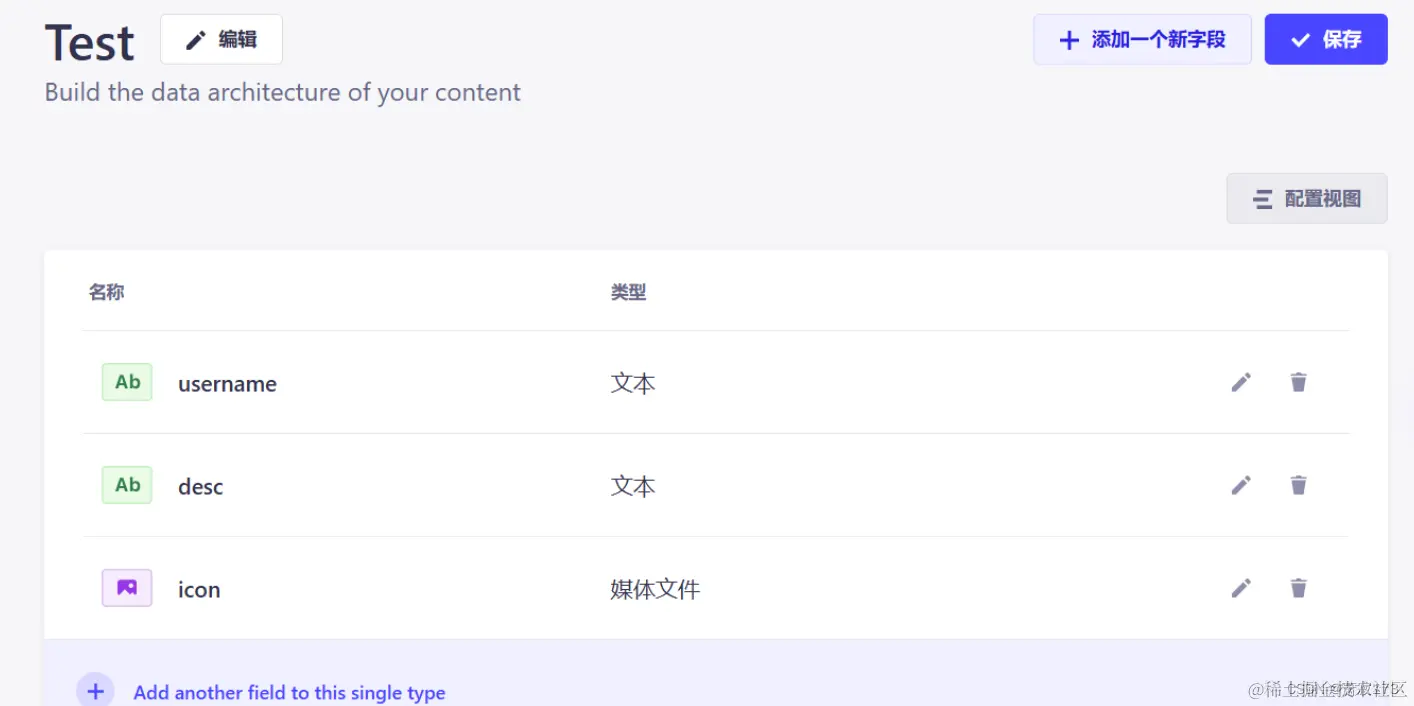The height and width of the screenshot is (706, 1414).
Task: Click the pencil edit icon for username field
Action: tap(1241, 382)
